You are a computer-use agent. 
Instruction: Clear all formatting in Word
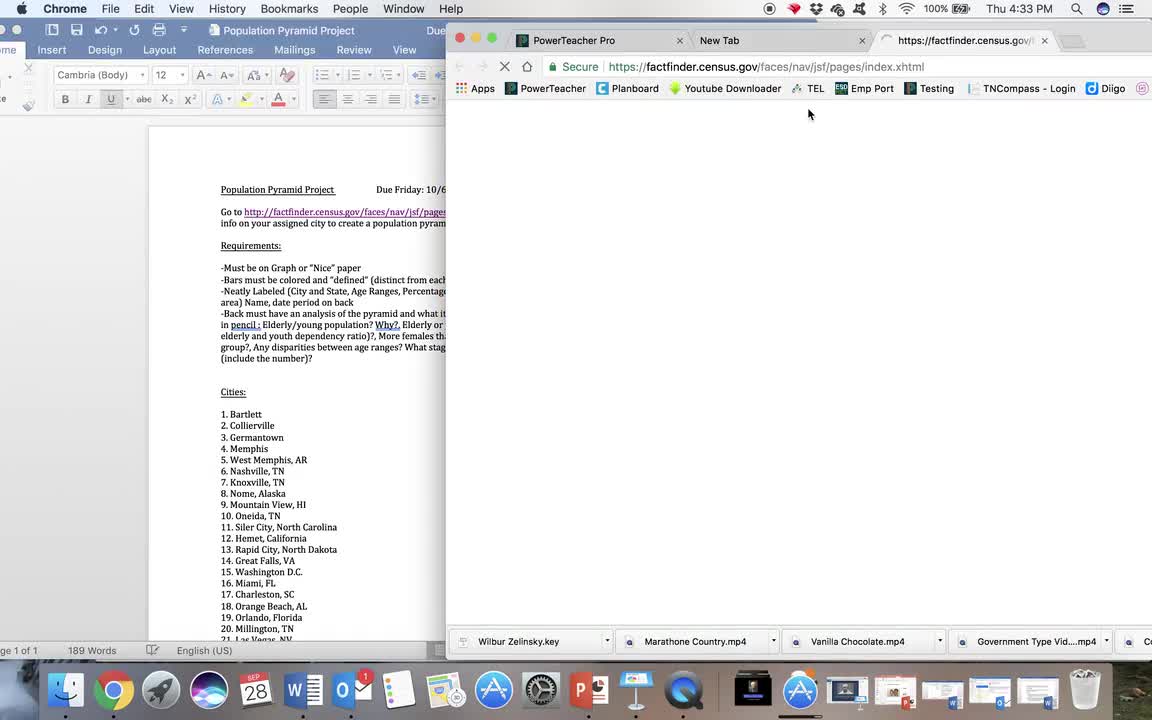(x=287, y=75)
